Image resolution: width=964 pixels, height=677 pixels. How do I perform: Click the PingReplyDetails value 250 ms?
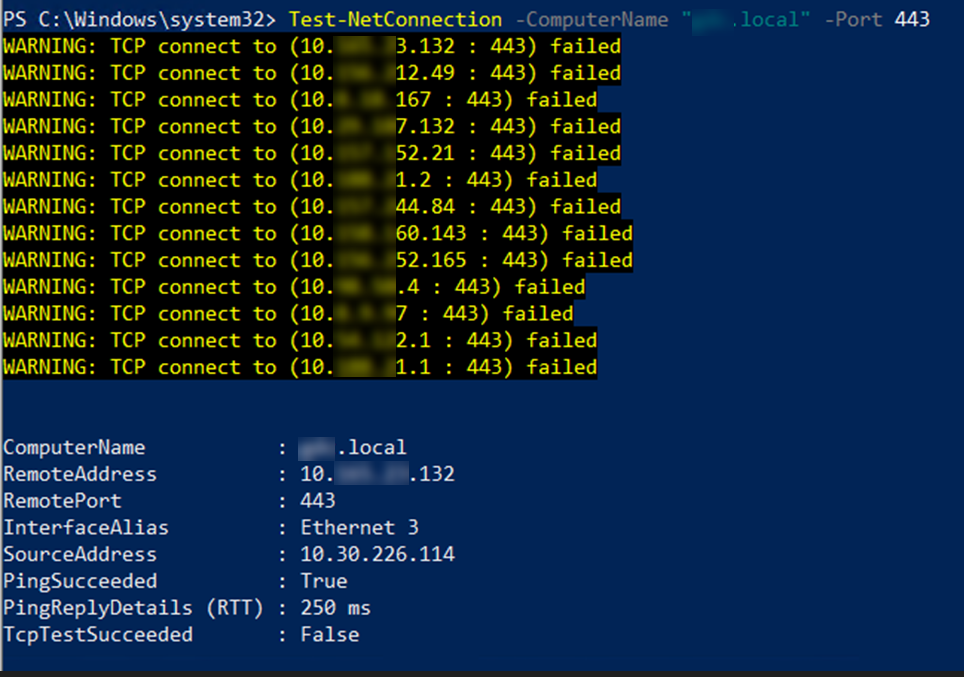(x=335, y=608)
